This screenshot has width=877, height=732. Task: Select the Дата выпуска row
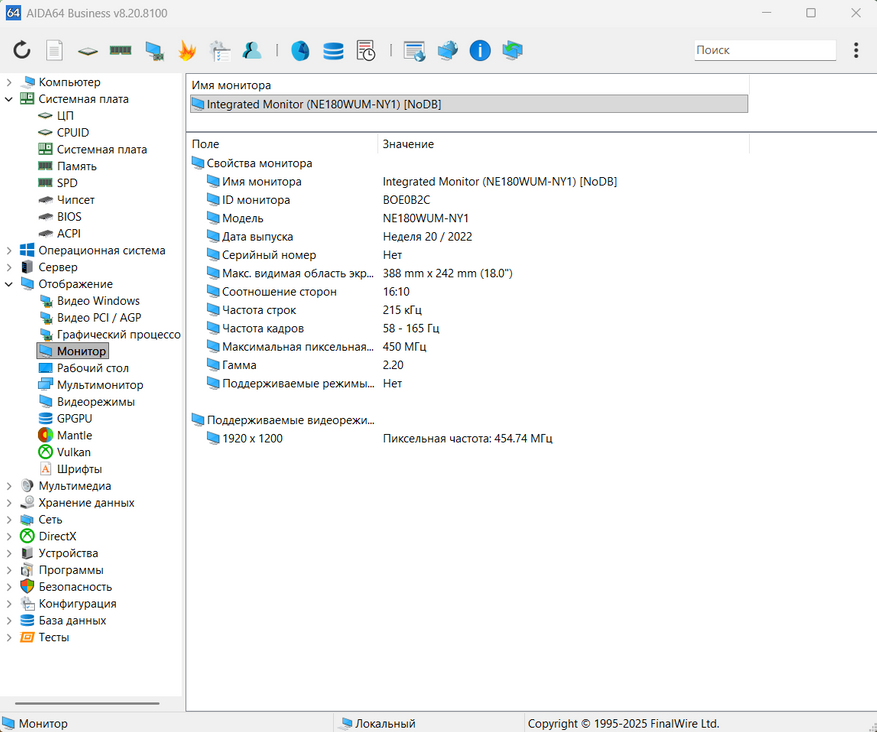(469, 237)
